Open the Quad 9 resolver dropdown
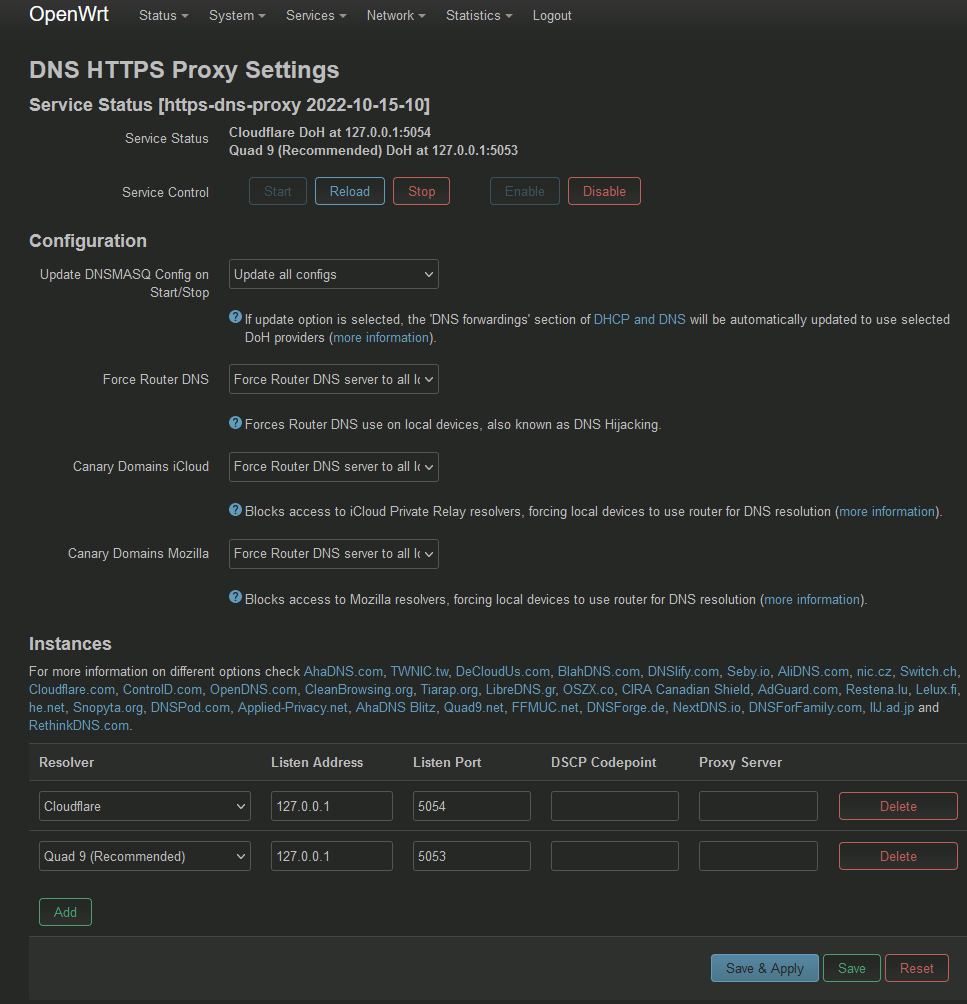967x1004 pixels. point(144,856)
